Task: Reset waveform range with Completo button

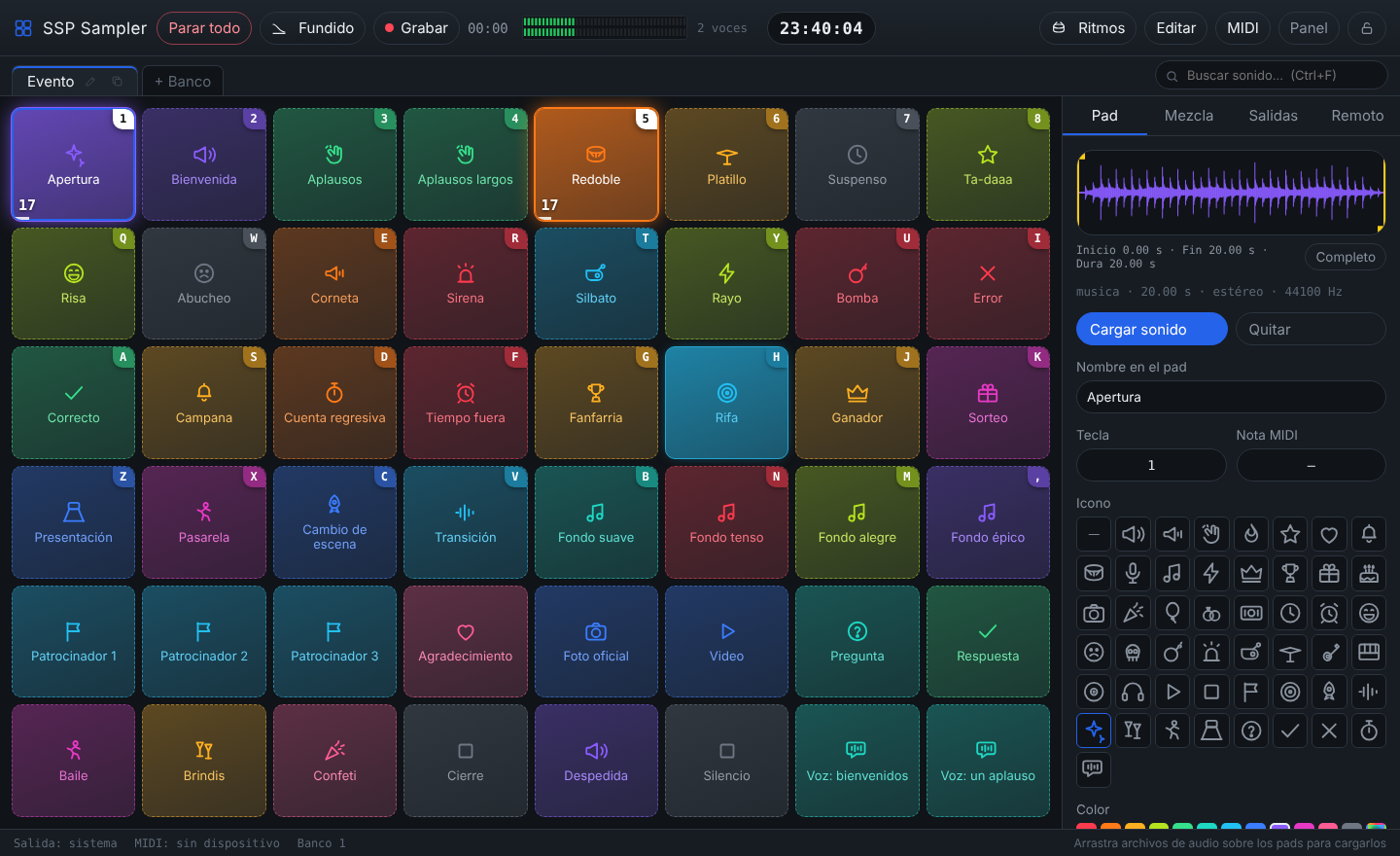Action: click(x=1346, y=257)
